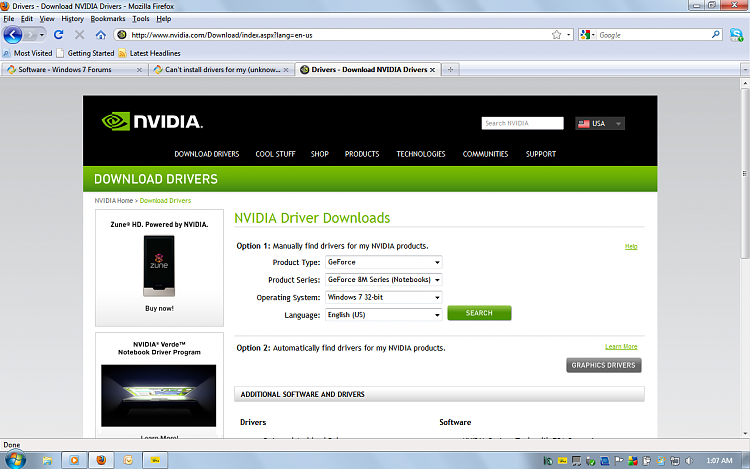
Task: Open the Help menu
Action: click(164, 19)
